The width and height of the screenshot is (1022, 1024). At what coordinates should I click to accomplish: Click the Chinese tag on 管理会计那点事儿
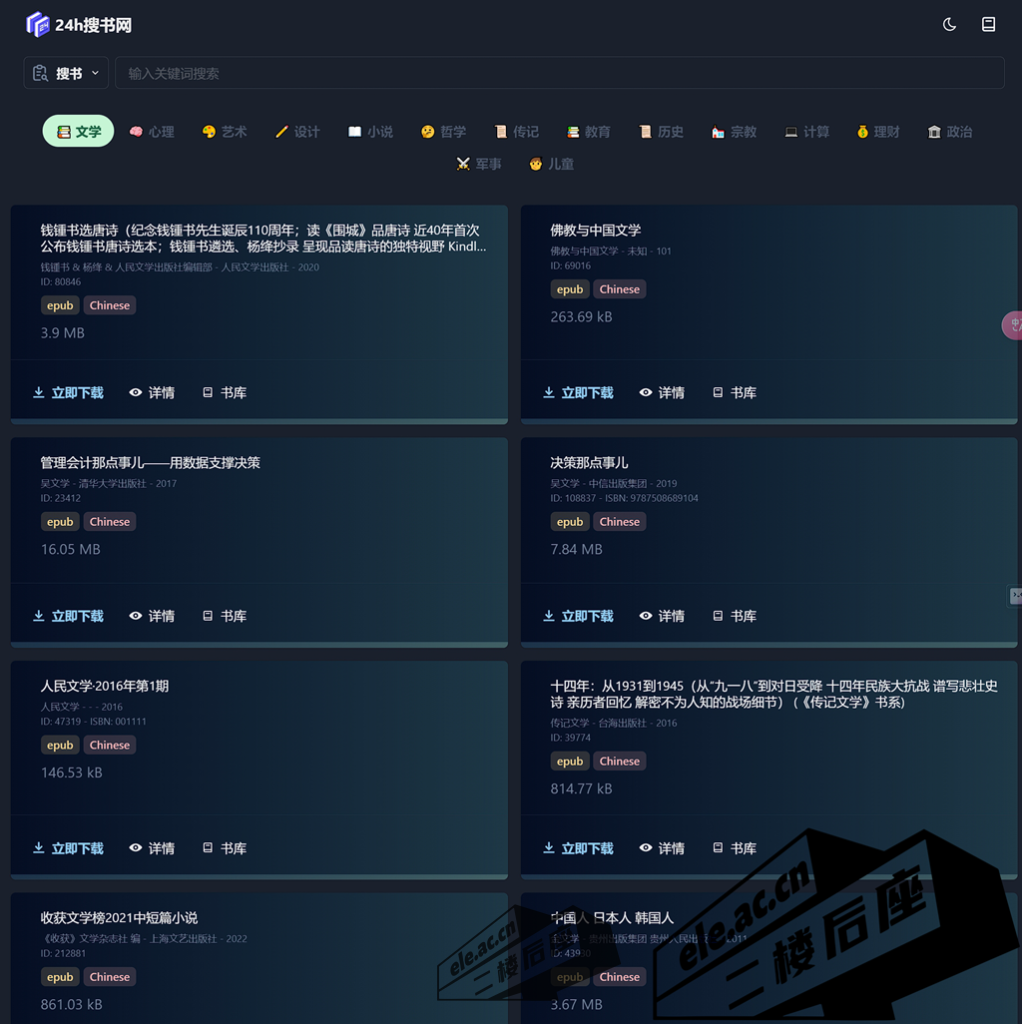point(109,521)
